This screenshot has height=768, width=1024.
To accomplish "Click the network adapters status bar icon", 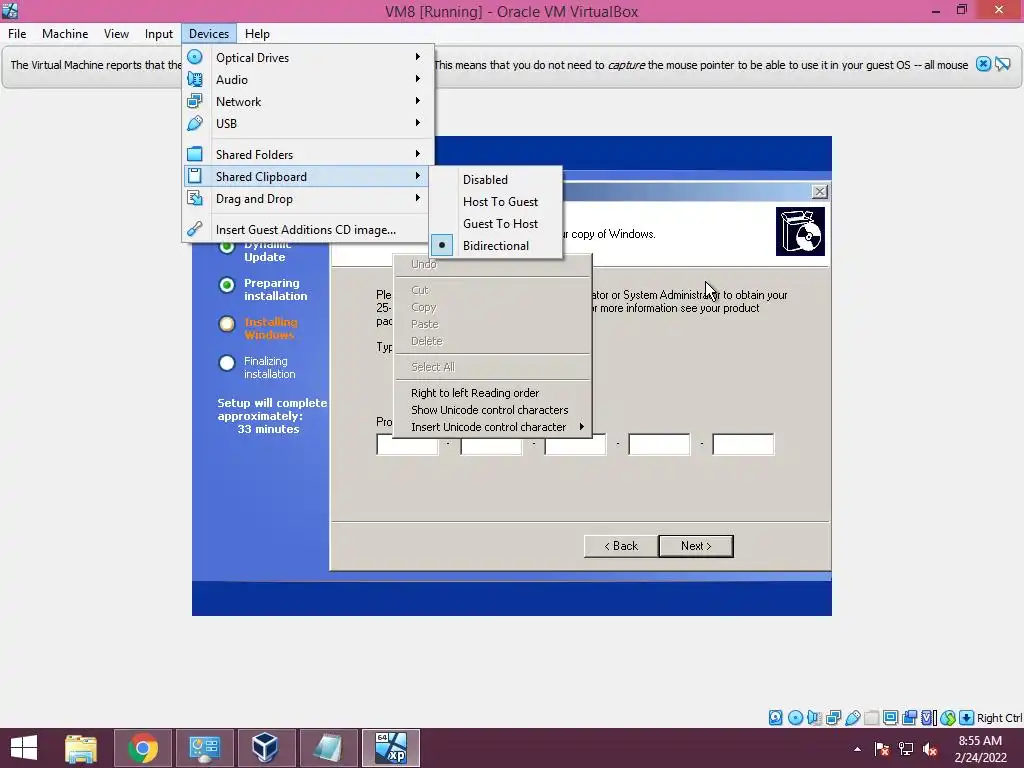I will (x=833, y=718).
